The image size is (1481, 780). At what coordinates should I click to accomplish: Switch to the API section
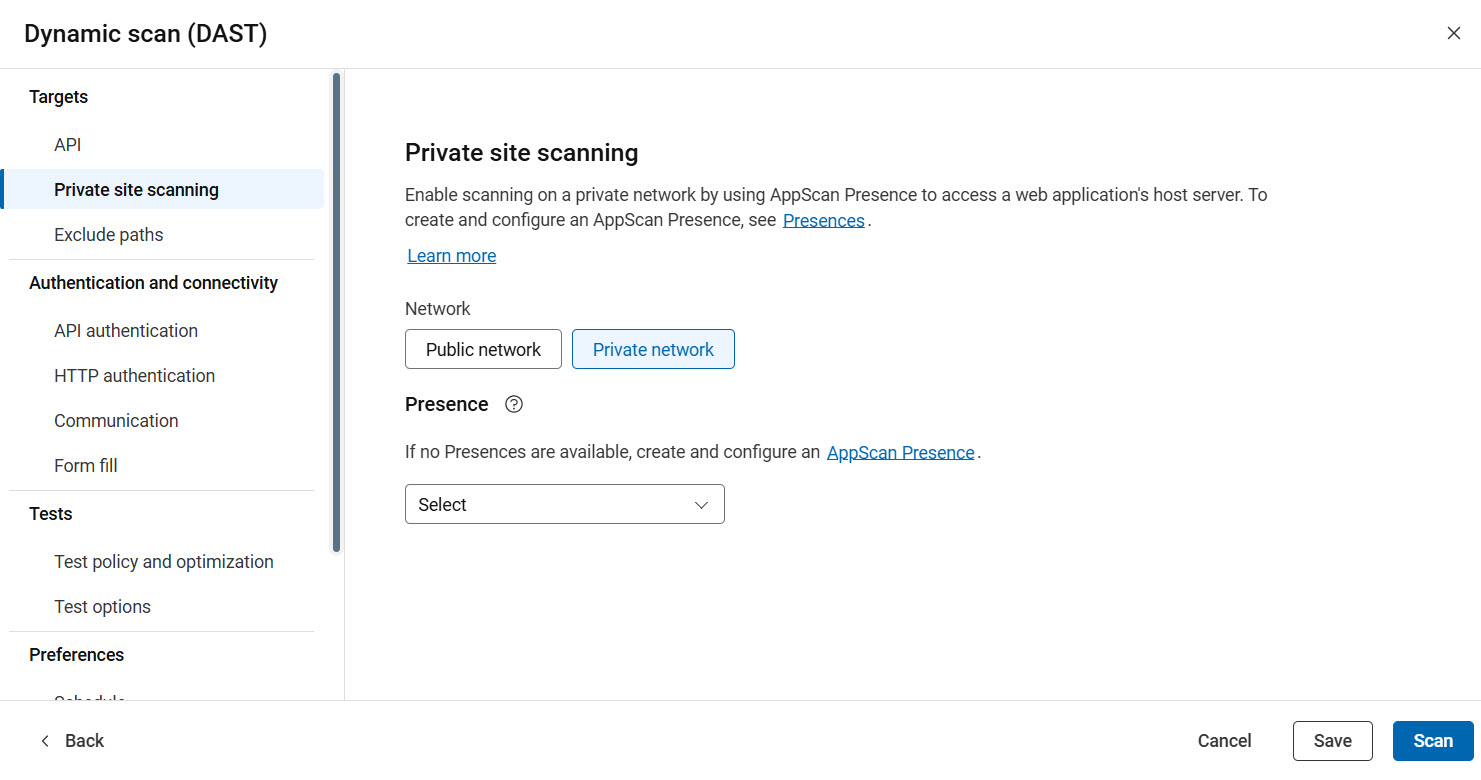tap(67, 144)
